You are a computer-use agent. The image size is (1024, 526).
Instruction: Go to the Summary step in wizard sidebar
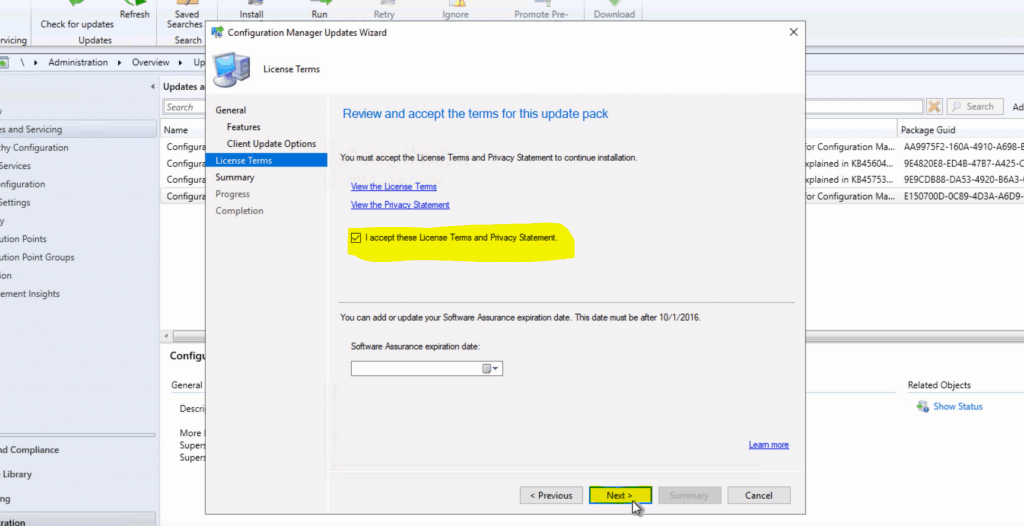pyautogui.click(x=235, y=177)
